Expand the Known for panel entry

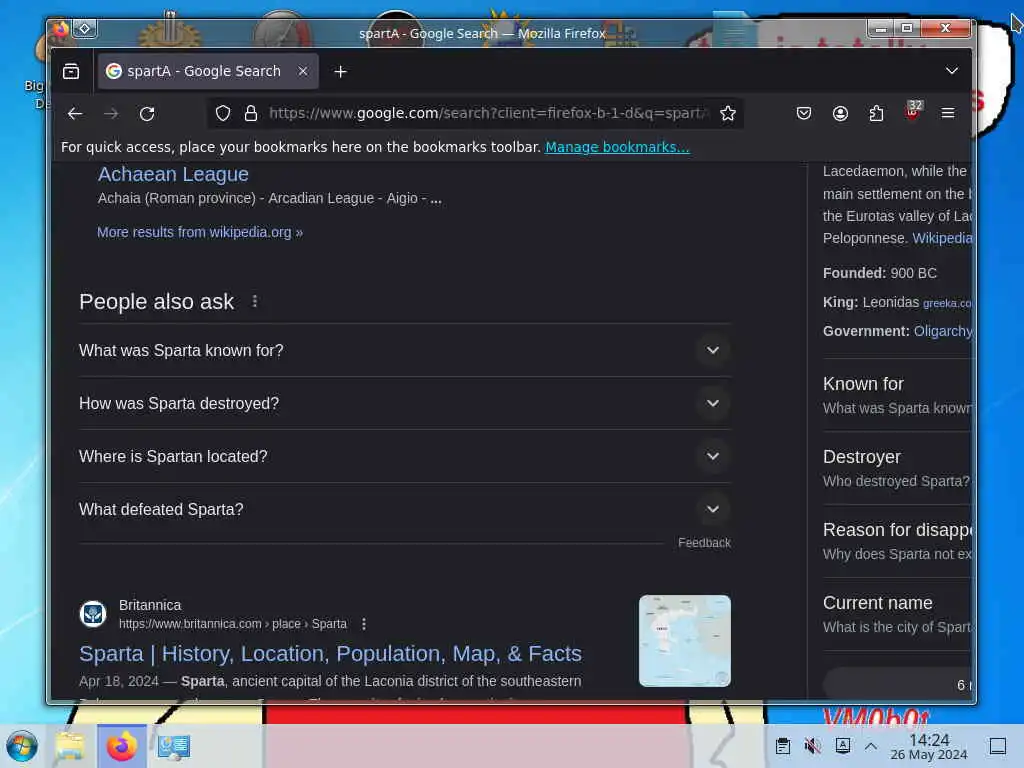897,395
